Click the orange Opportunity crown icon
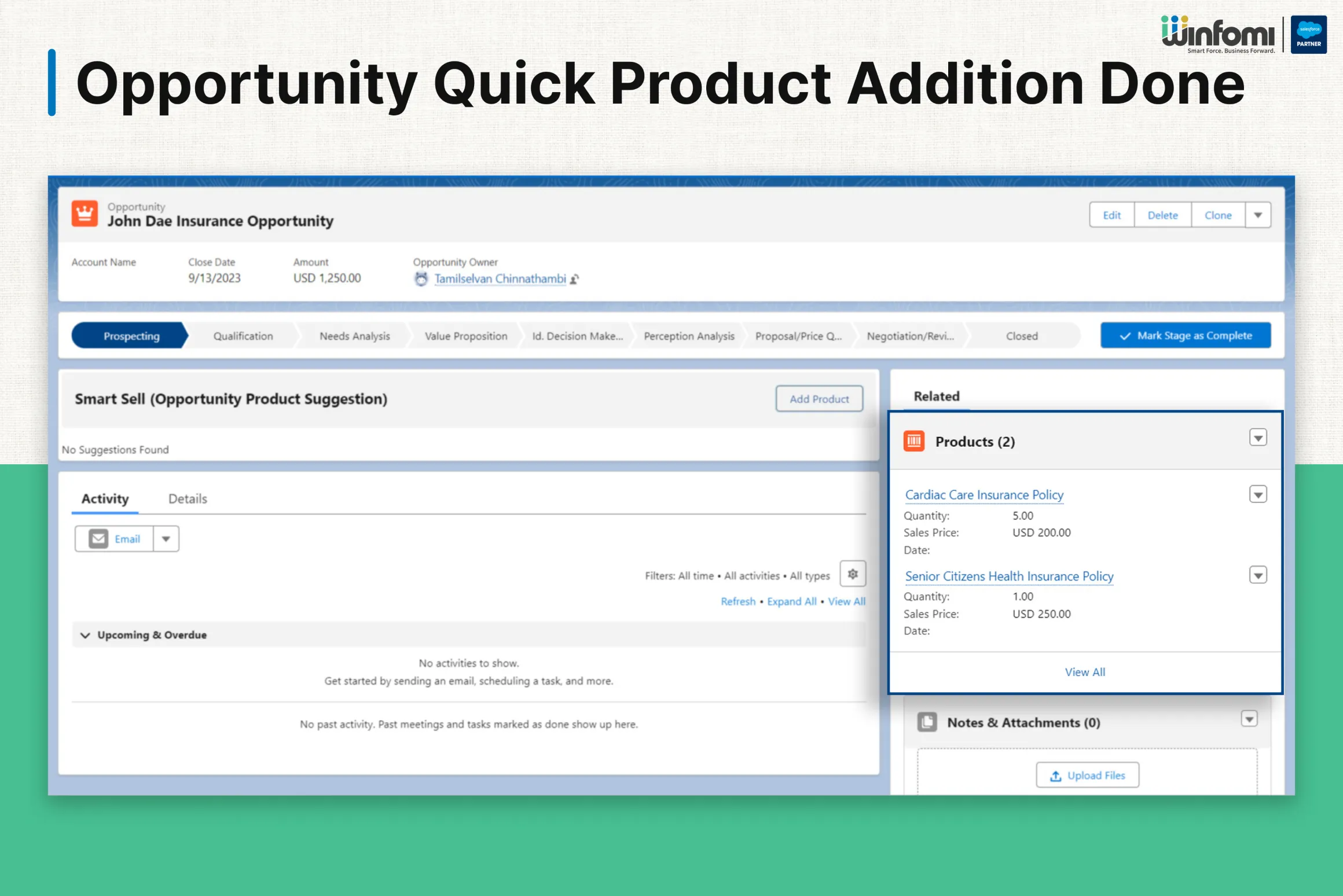1343x896 pixels. pos(85,214)
